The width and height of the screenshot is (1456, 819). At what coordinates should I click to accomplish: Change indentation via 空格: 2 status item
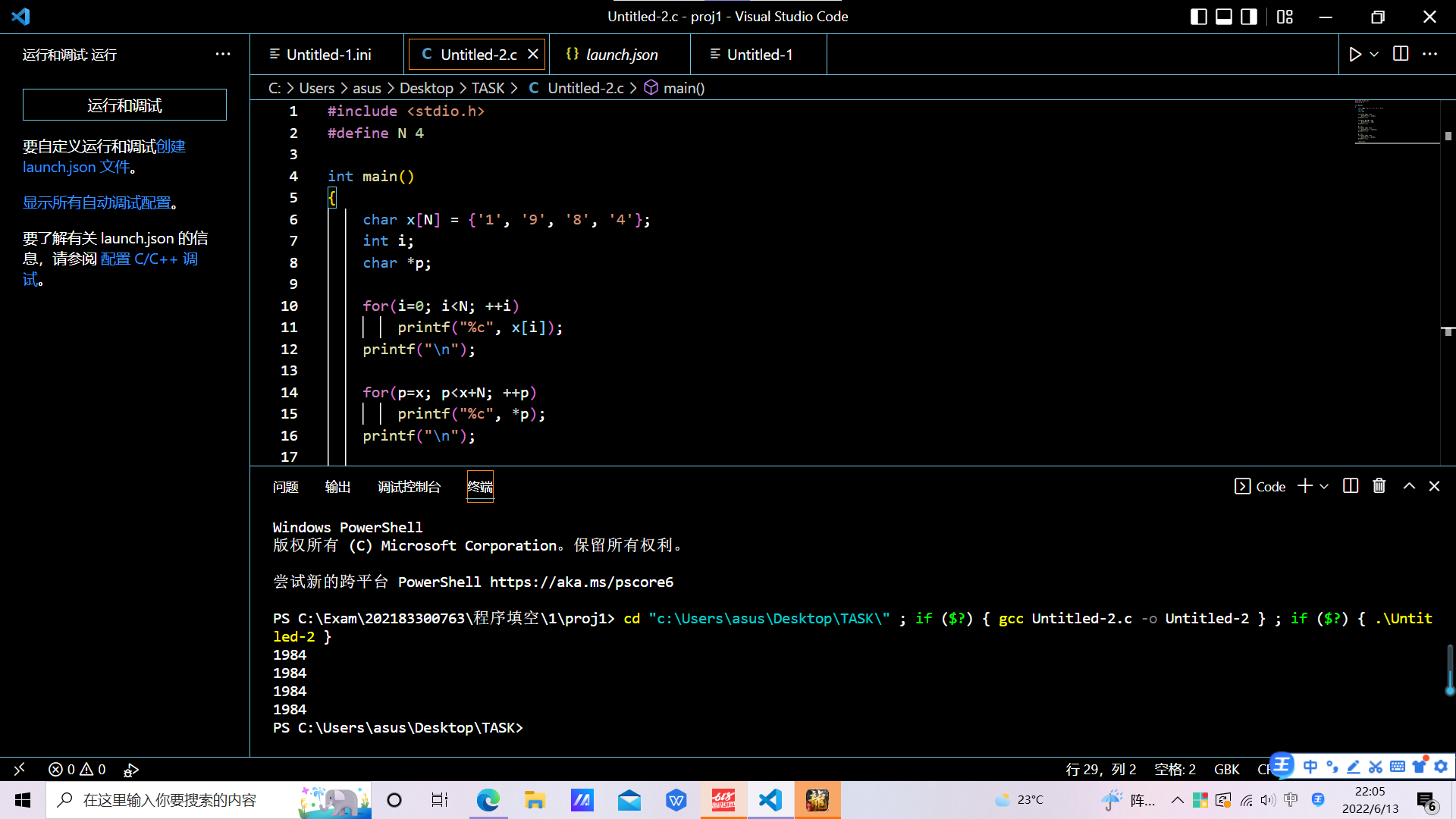[x=1175, y=770]
